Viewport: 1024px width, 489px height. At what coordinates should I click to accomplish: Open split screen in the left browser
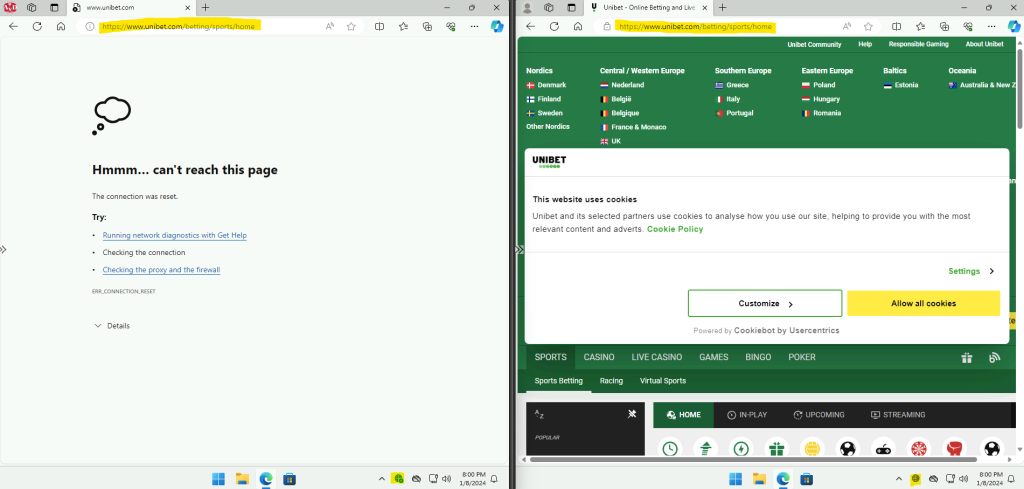[379, 27]
